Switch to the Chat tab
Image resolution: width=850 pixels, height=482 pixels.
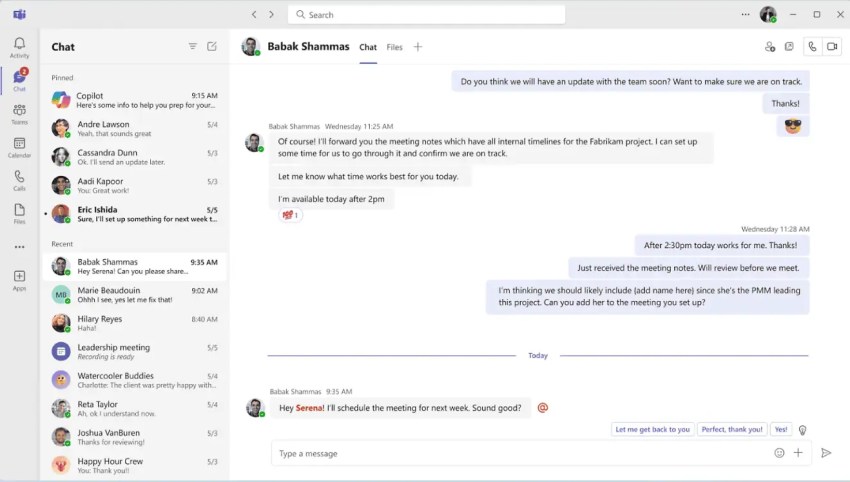[368, 47]
